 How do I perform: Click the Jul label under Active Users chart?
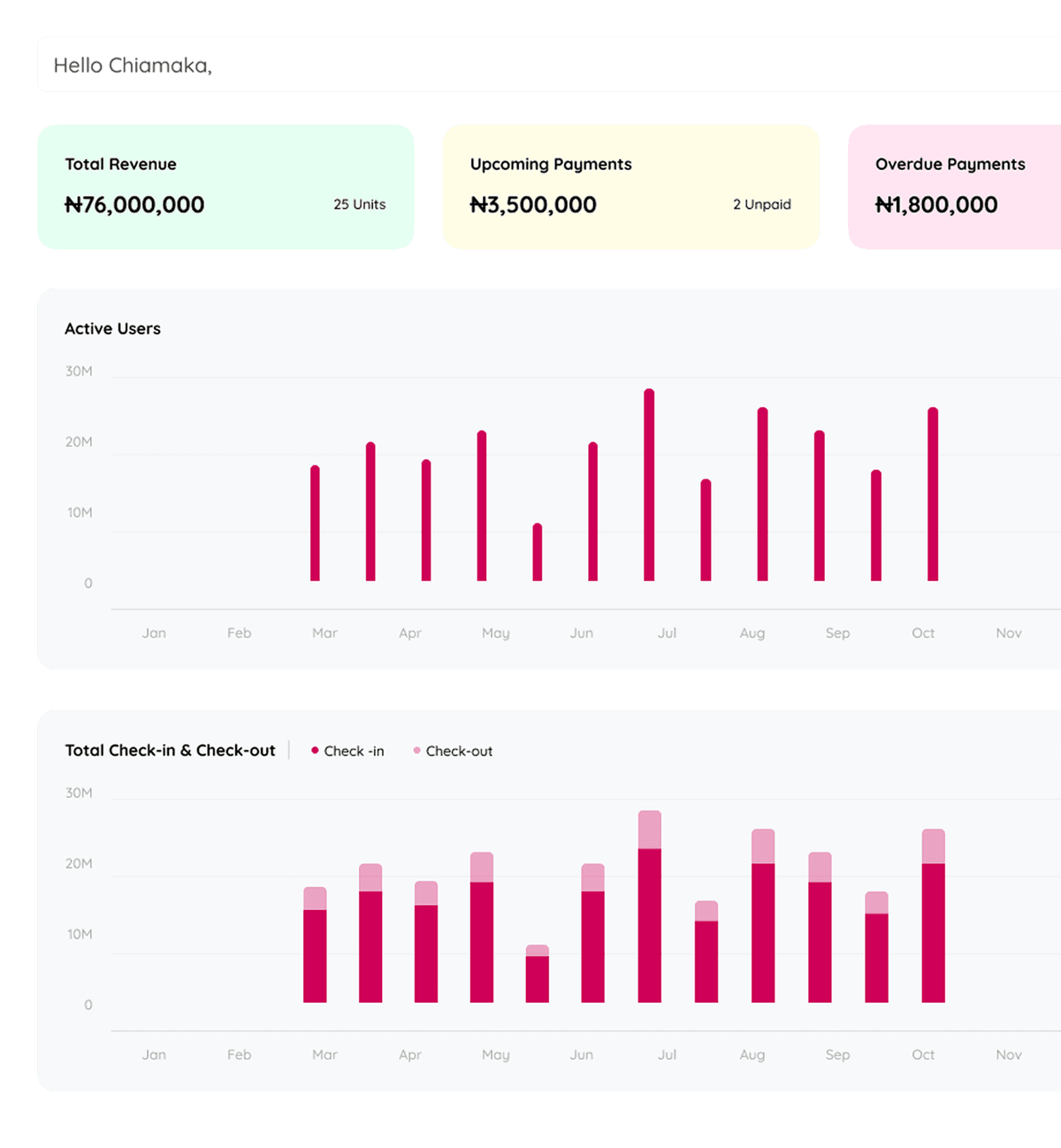[667, 633]
